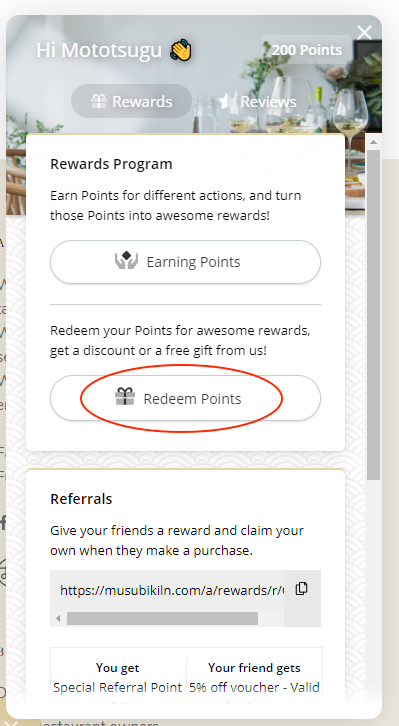The image size is (399, 726).
Task: Switch to the Reviews tab
Action: tap(257, 101)
